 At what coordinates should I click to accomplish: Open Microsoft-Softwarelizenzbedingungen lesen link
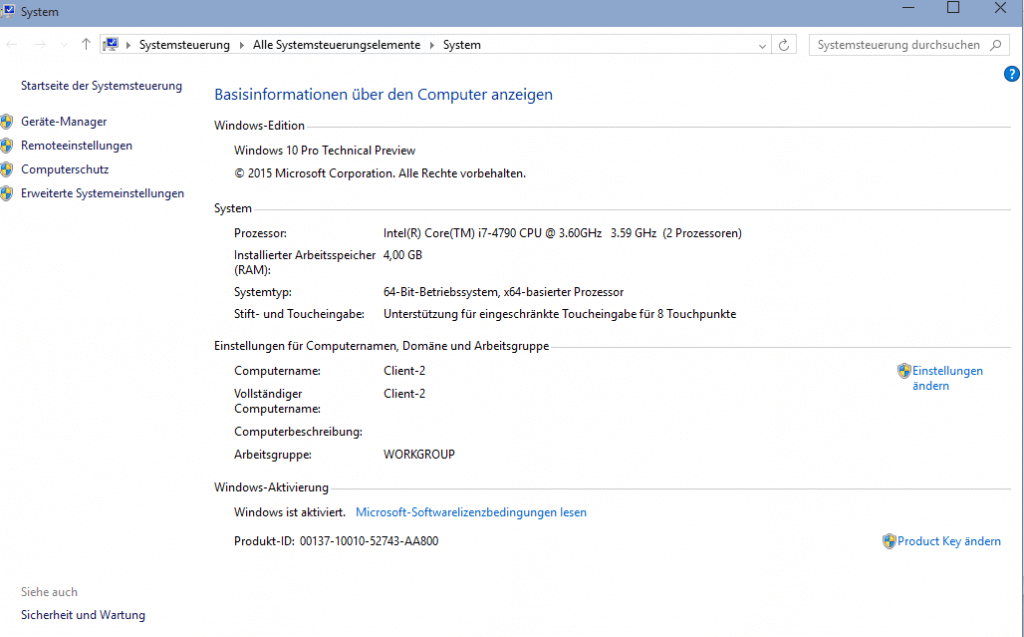pos(471,512)
